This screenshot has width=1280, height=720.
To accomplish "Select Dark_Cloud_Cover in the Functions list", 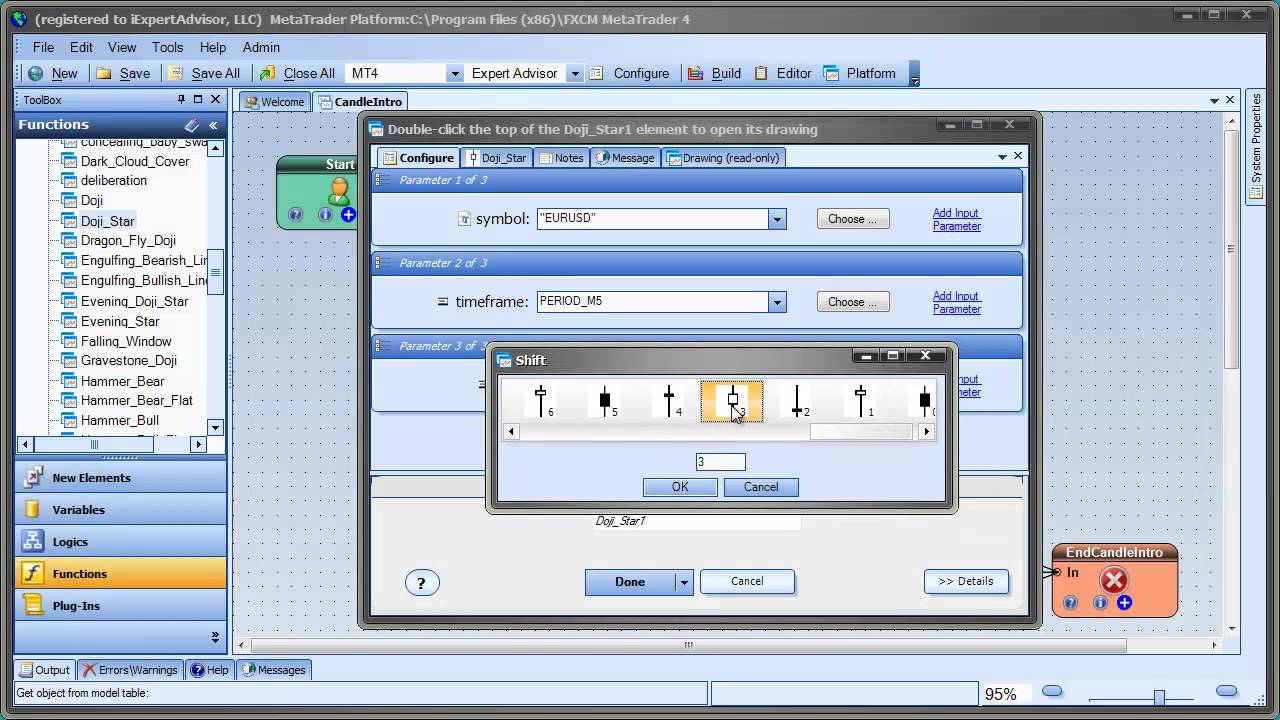I will [x=135, y=161].
